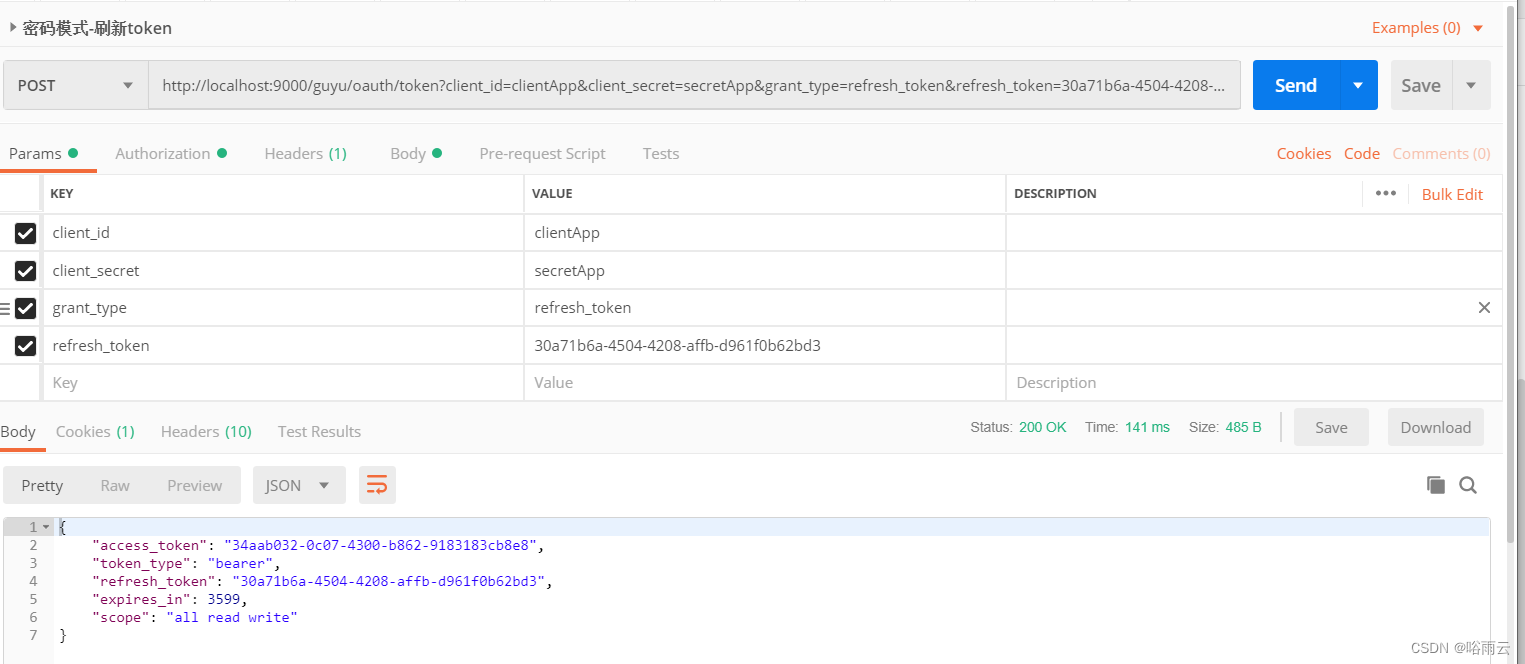Open the request Headers (1) tab

(x=305, y=154)
